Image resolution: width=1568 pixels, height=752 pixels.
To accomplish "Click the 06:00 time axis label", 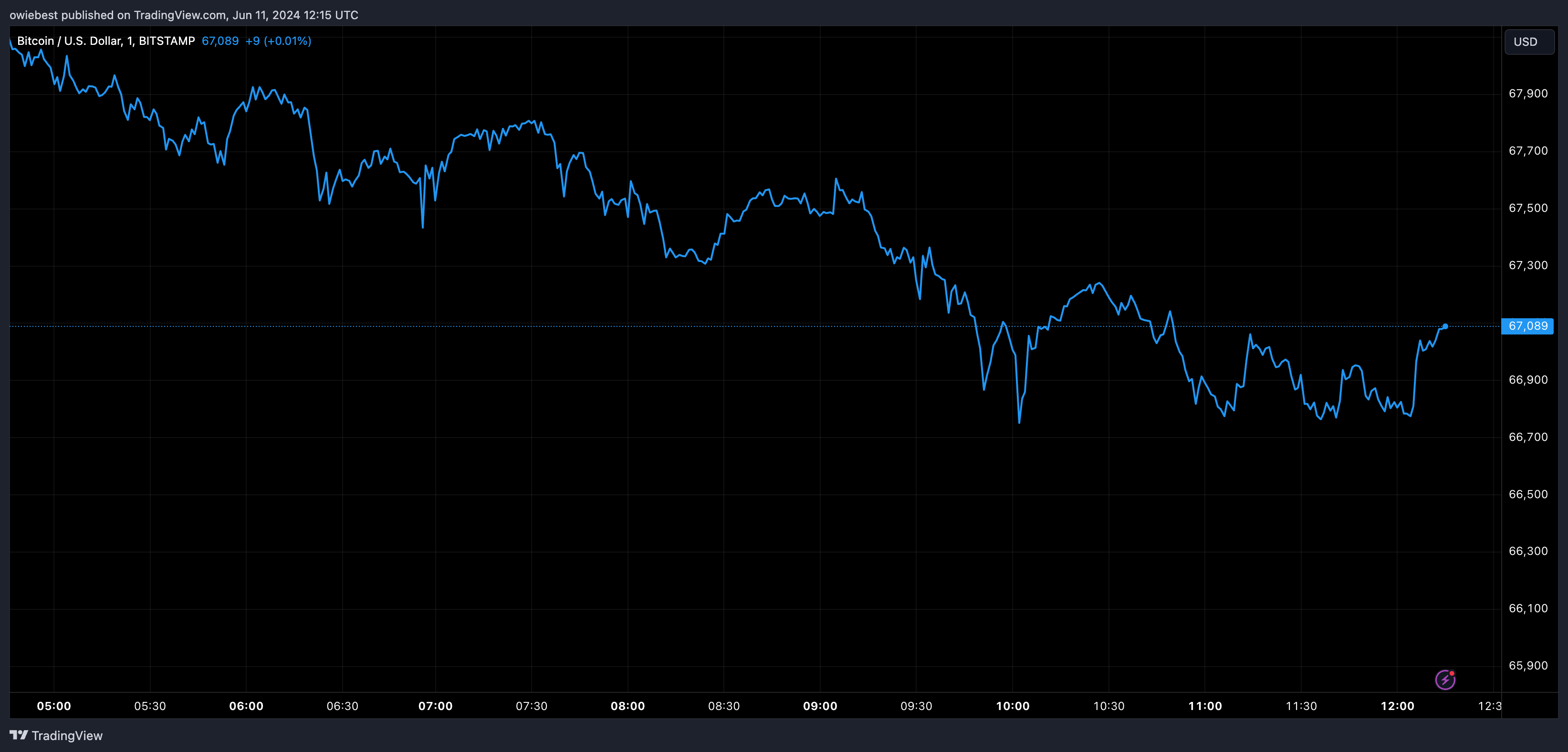I will tap(246, 706).
